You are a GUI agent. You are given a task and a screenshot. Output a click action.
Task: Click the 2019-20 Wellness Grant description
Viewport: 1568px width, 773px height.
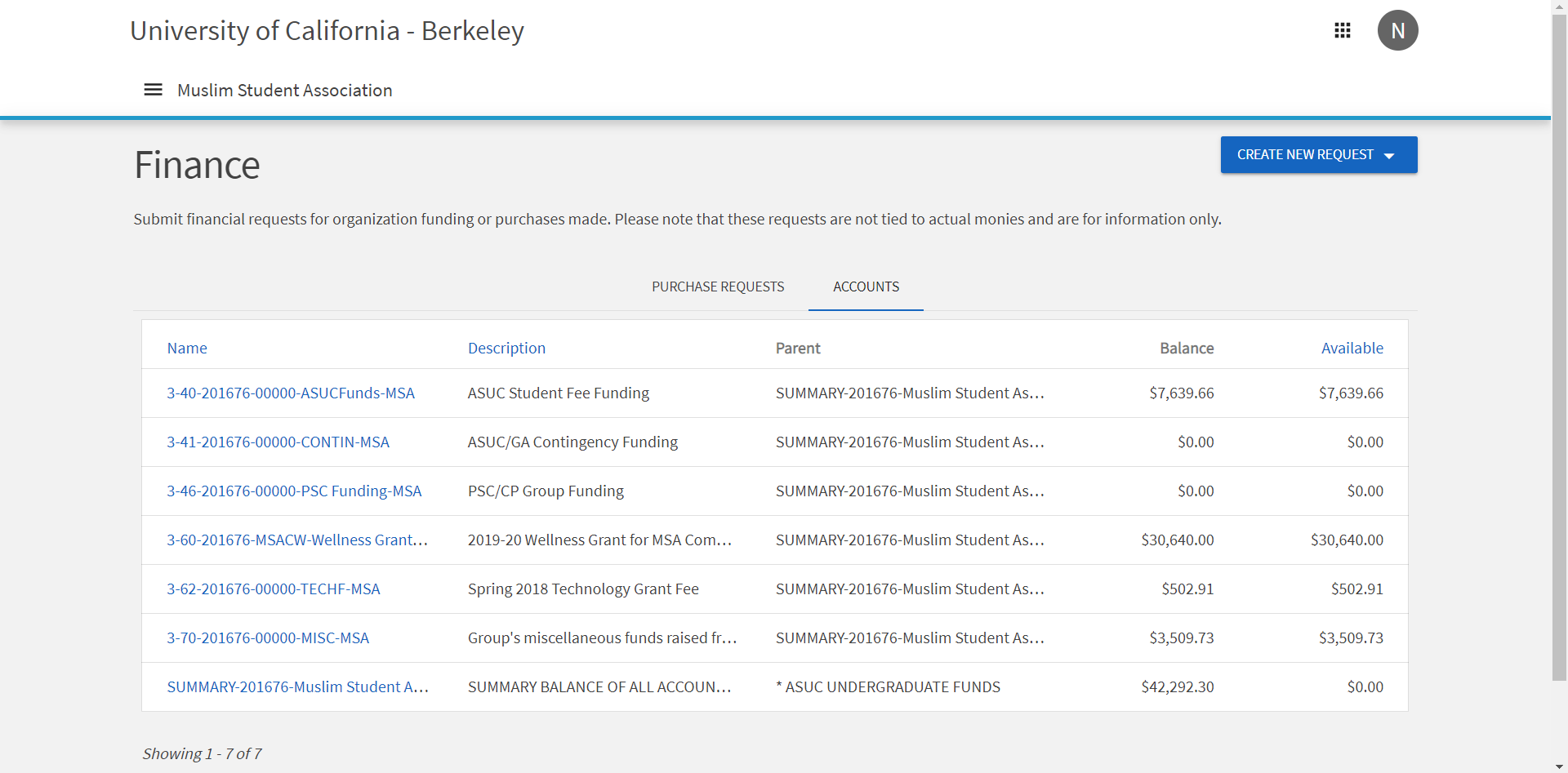coord(599,540)
